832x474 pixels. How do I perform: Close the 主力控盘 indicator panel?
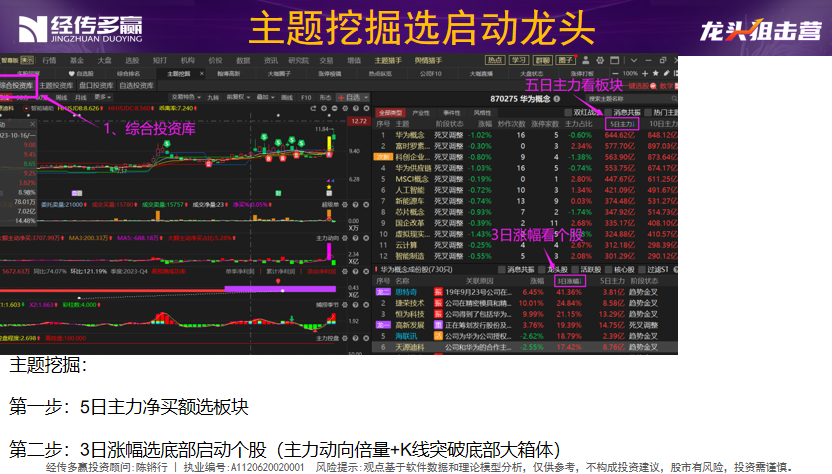coord(367,338)
